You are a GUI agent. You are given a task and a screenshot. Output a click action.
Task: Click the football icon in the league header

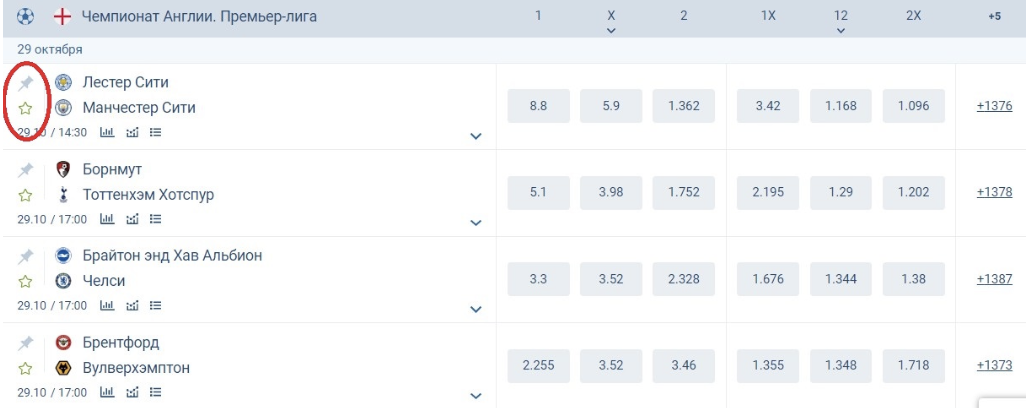click(x=25, y=17)
